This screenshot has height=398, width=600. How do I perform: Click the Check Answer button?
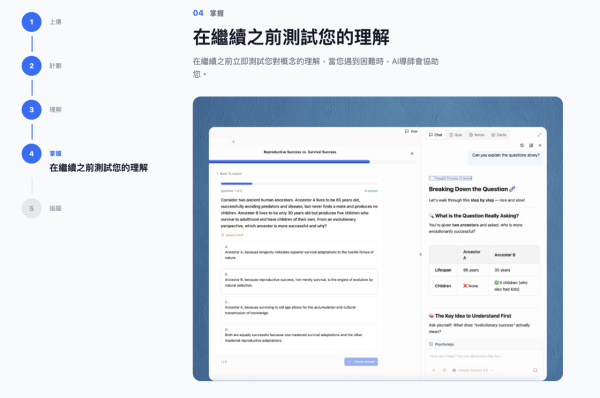361,362
